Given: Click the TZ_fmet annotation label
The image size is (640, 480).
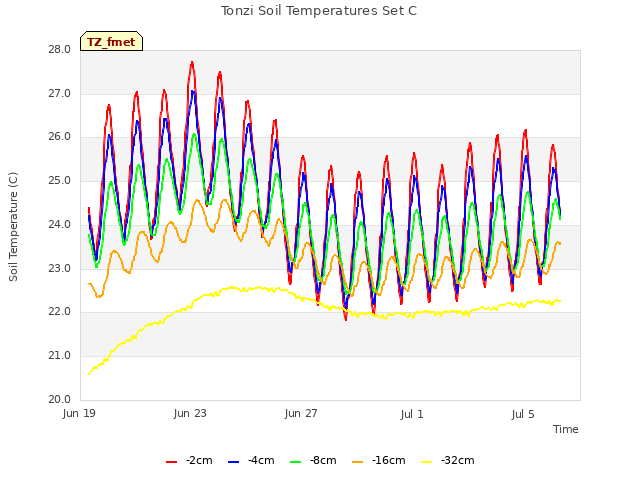Looking at the screenshot, I should pos(111,41).
